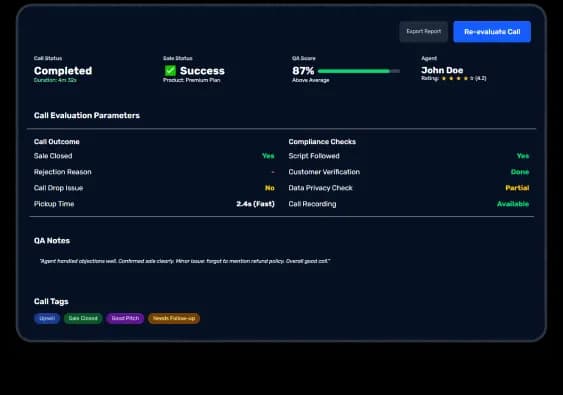
Task: Click the Completed call status text
Action: 63,71
